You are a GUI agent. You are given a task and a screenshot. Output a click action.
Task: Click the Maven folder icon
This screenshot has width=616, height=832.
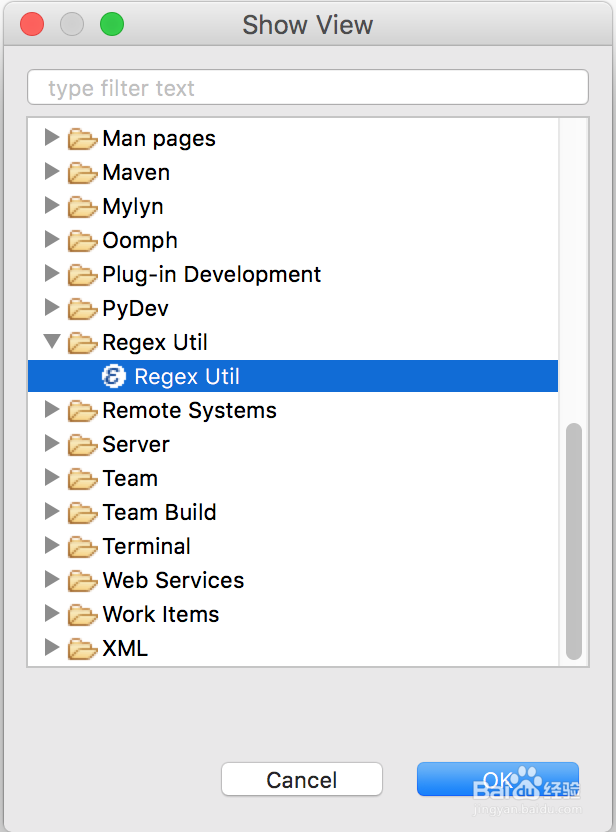pyautogui.click(x=82, y=173)
